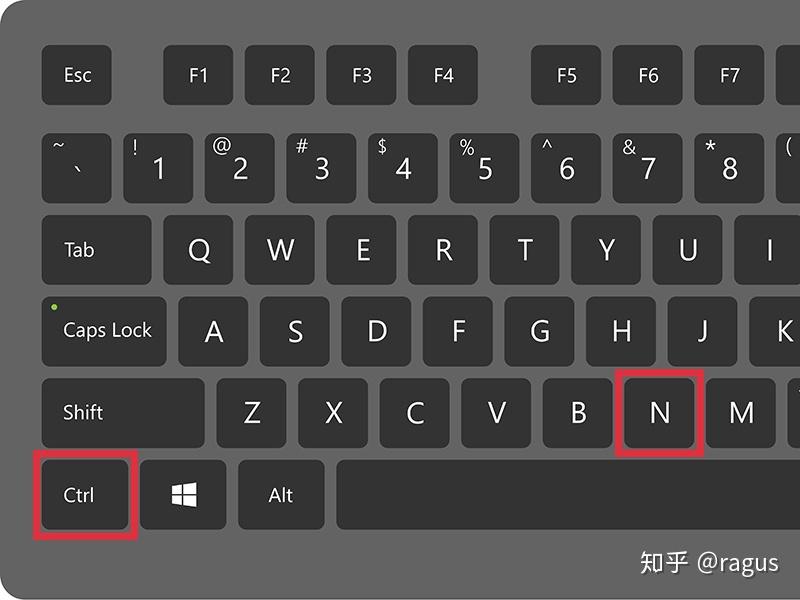Click the Windows logo key

point(183,494)
